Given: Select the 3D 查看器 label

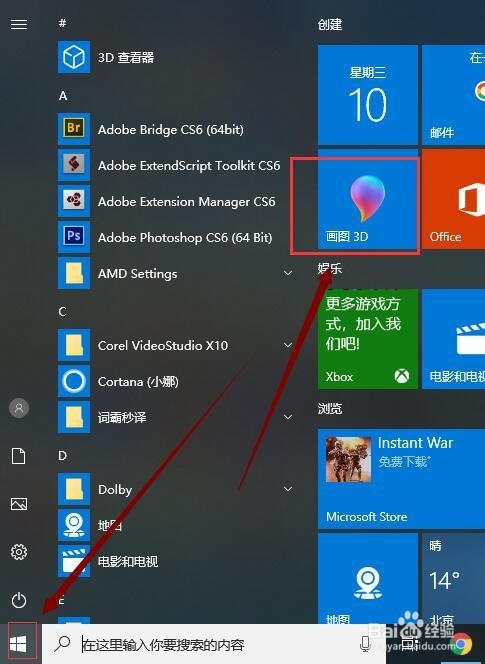Looking at the screenshot, I should (126, 57).
